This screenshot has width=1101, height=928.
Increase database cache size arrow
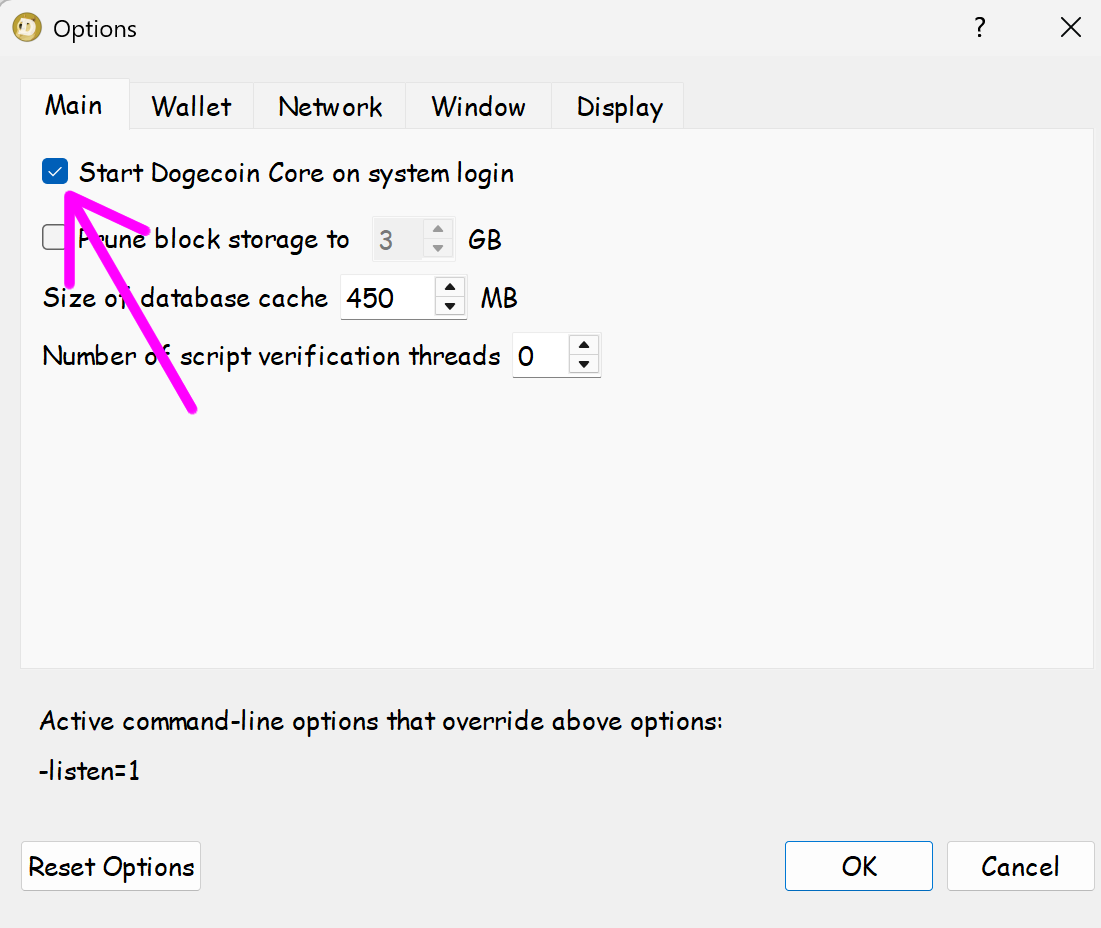tap(450, 287)
